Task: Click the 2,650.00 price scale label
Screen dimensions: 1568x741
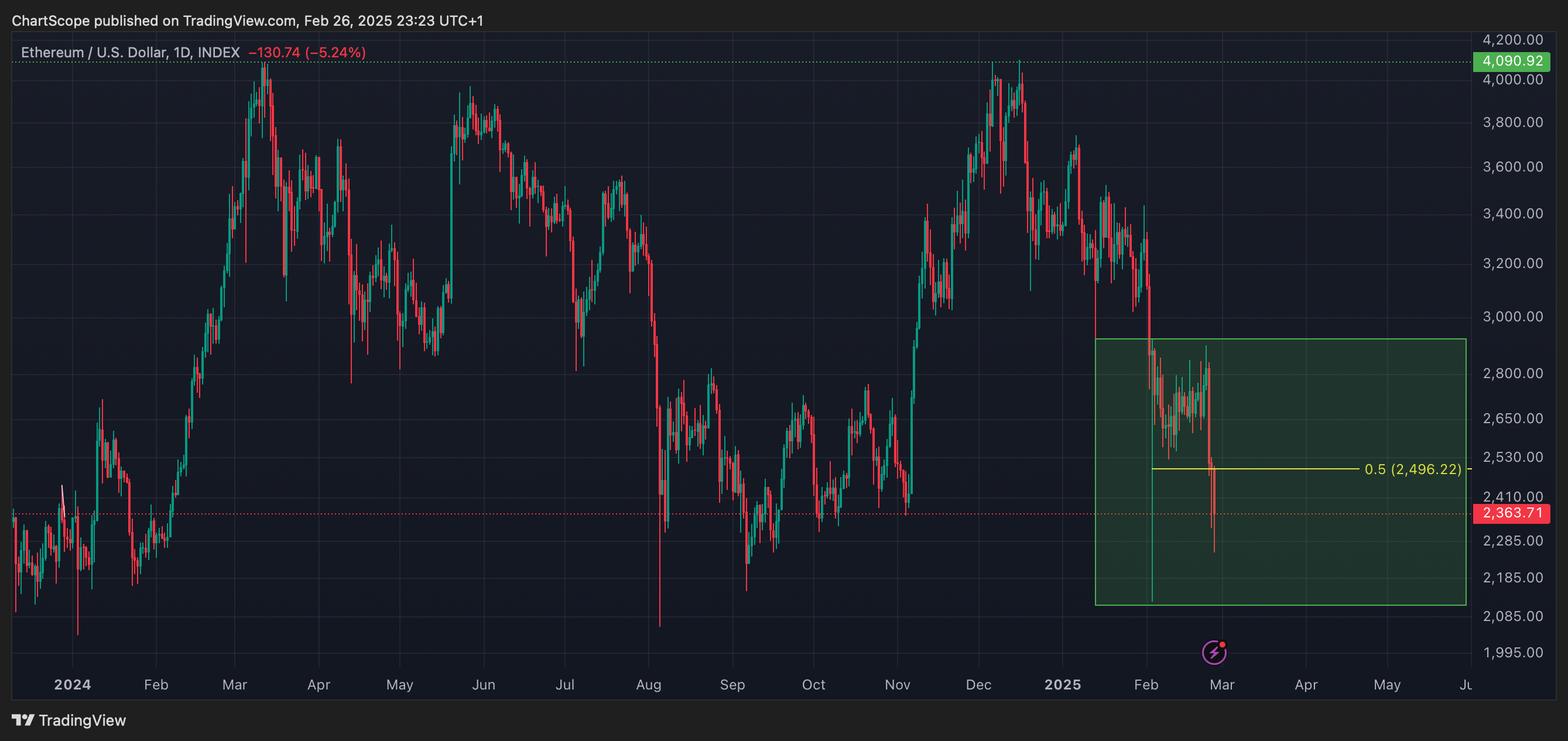Action: (x=1512, y=418)
